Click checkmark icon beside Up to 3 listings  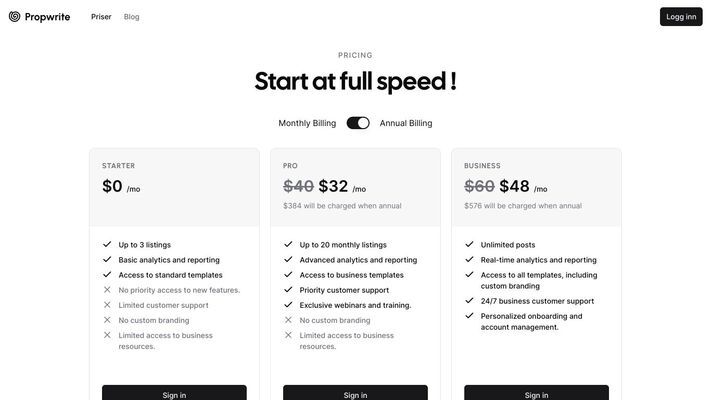click(x=107, y=244)
